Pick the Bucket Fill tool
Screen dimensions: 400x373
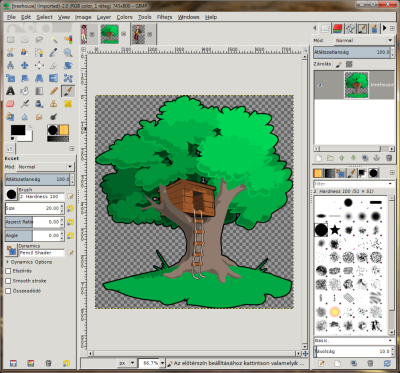[x=25, y=91]
